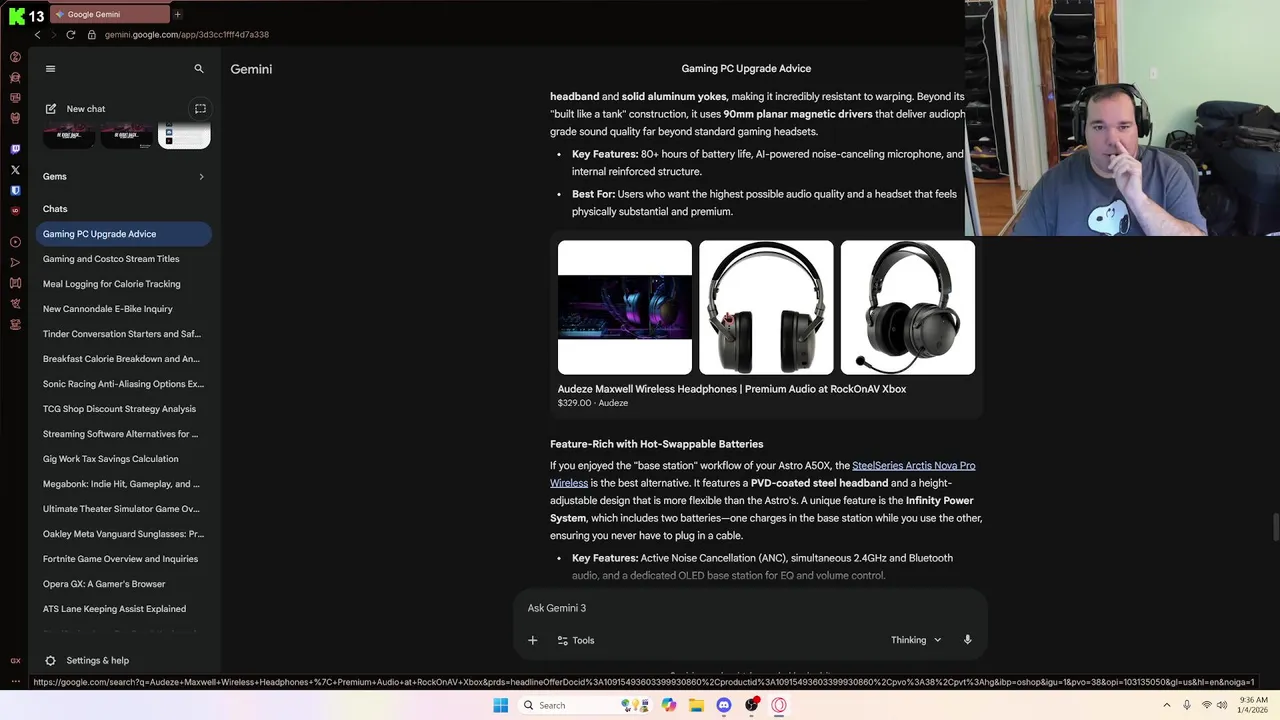This screenshot has height=720, width=1280.
Task: Open chat Opera GX: A Gamer's Browser
Action: [123, 584]
